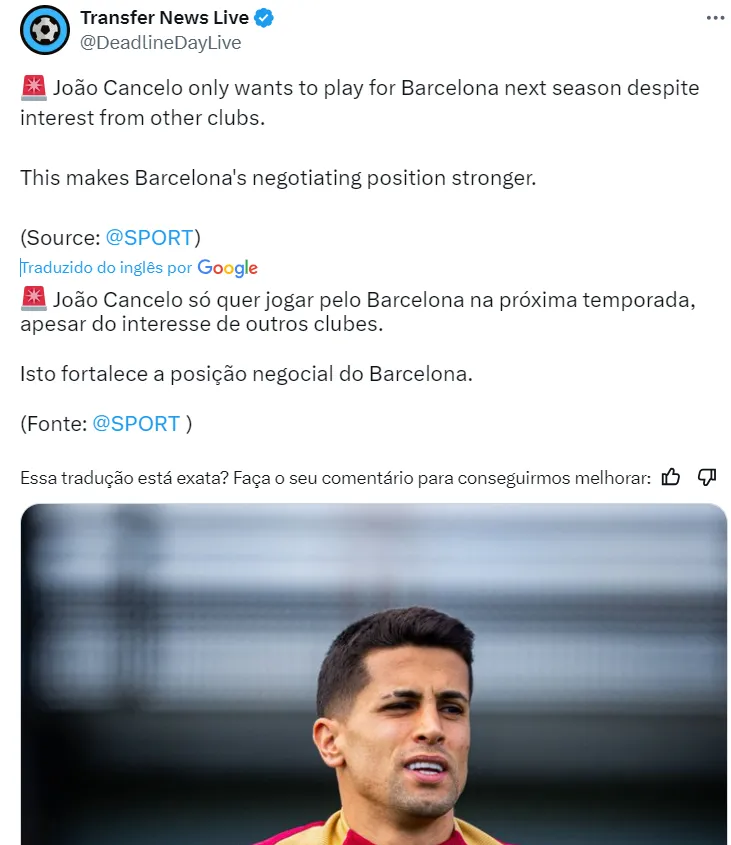Click the Google logo in translation credit

coord(227,268)
